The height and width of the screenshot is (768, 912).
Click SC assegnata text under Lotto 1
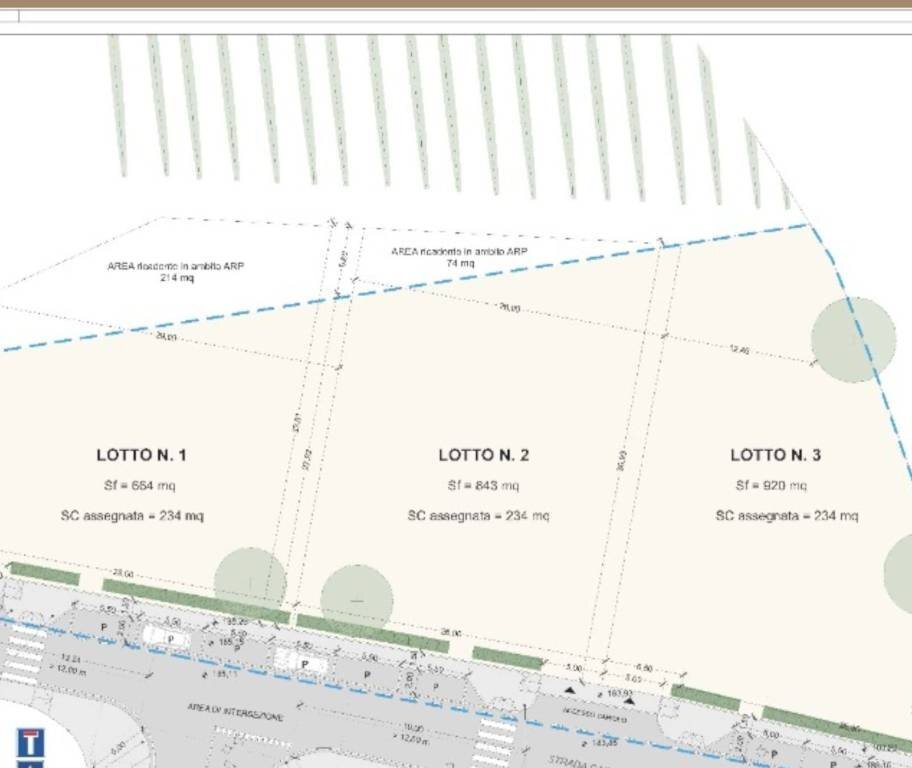132,516
